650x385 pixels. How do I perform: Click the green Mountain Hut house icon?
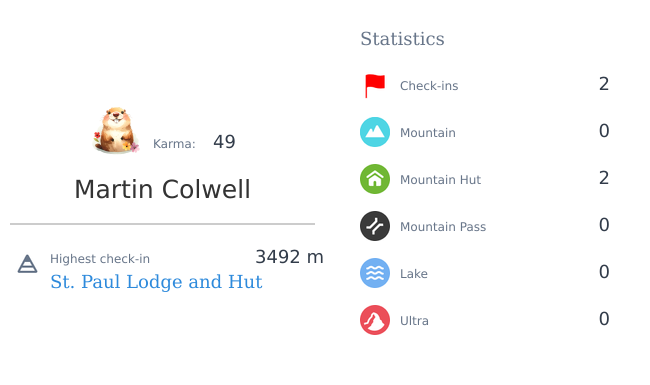[x=375, y=179]
